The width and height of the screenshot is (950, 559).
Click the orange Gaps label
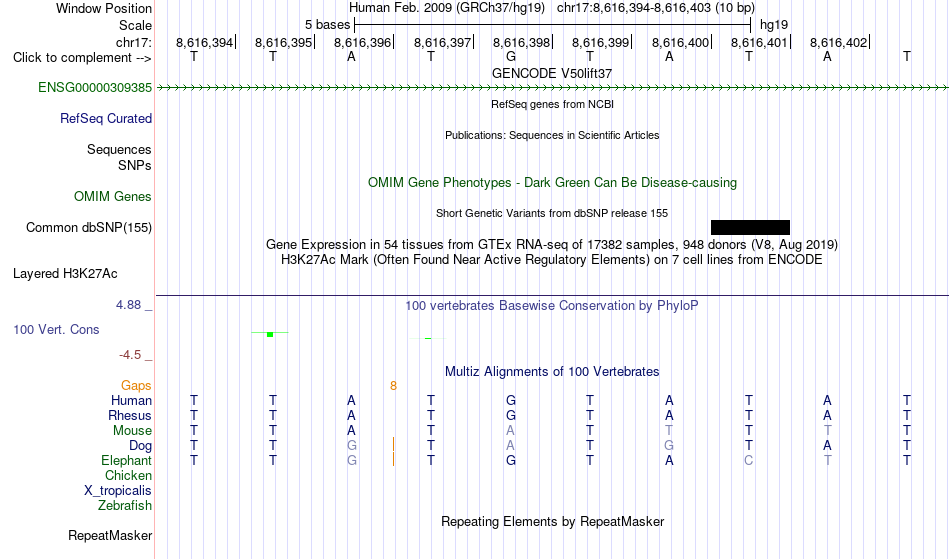(136, 385)
